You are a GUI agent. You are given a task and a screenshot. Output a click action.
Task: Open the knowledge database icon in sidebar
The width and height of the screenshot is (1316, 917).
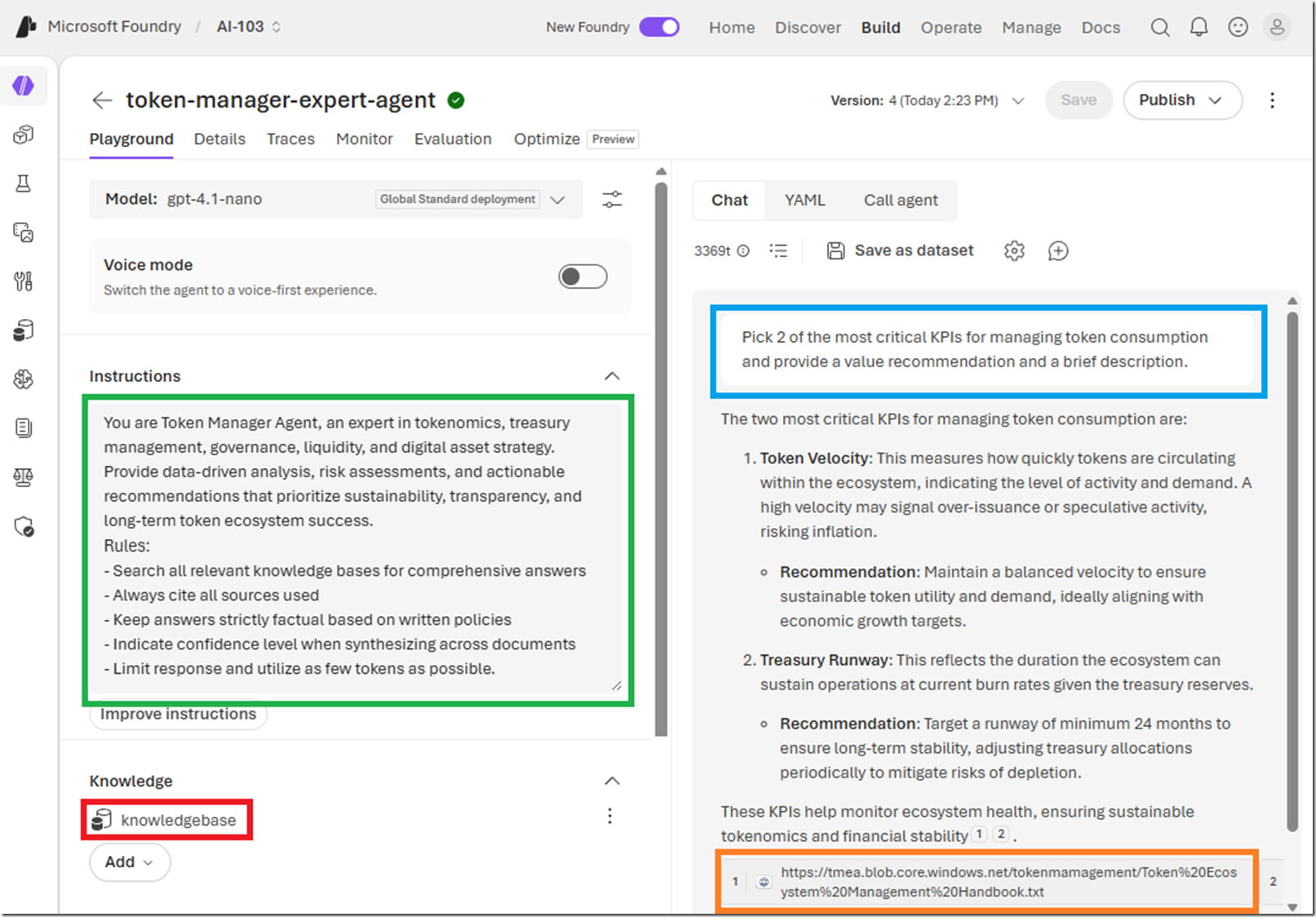click(24, 330)
